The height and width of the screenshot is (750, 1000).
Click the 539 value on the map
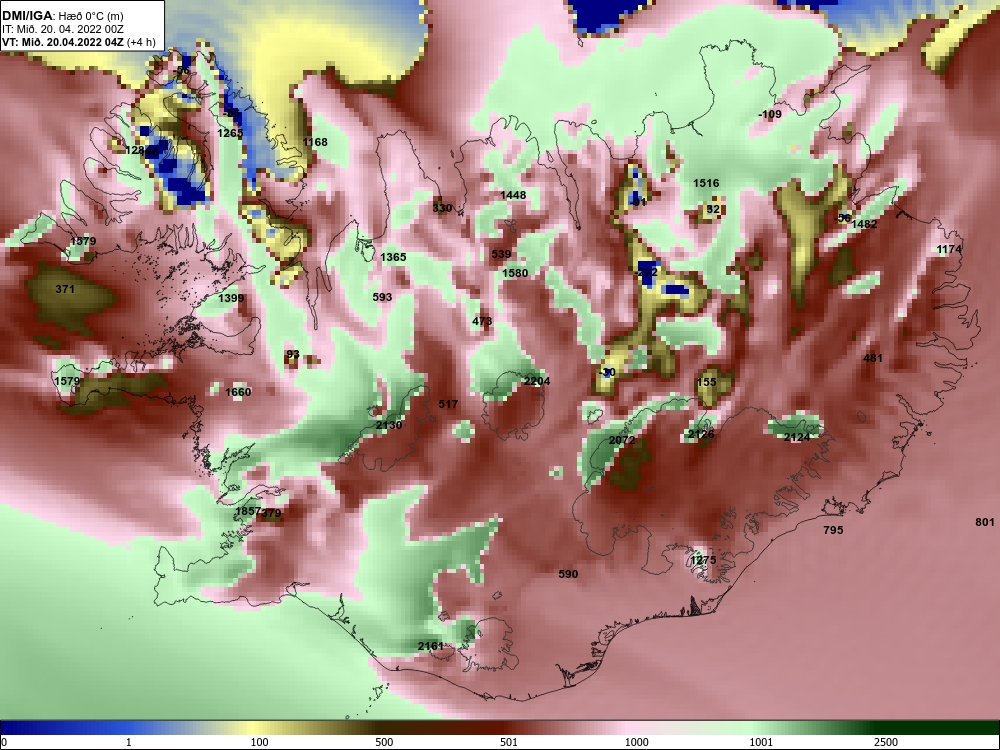pyautogui.click(x=501, y=254)
